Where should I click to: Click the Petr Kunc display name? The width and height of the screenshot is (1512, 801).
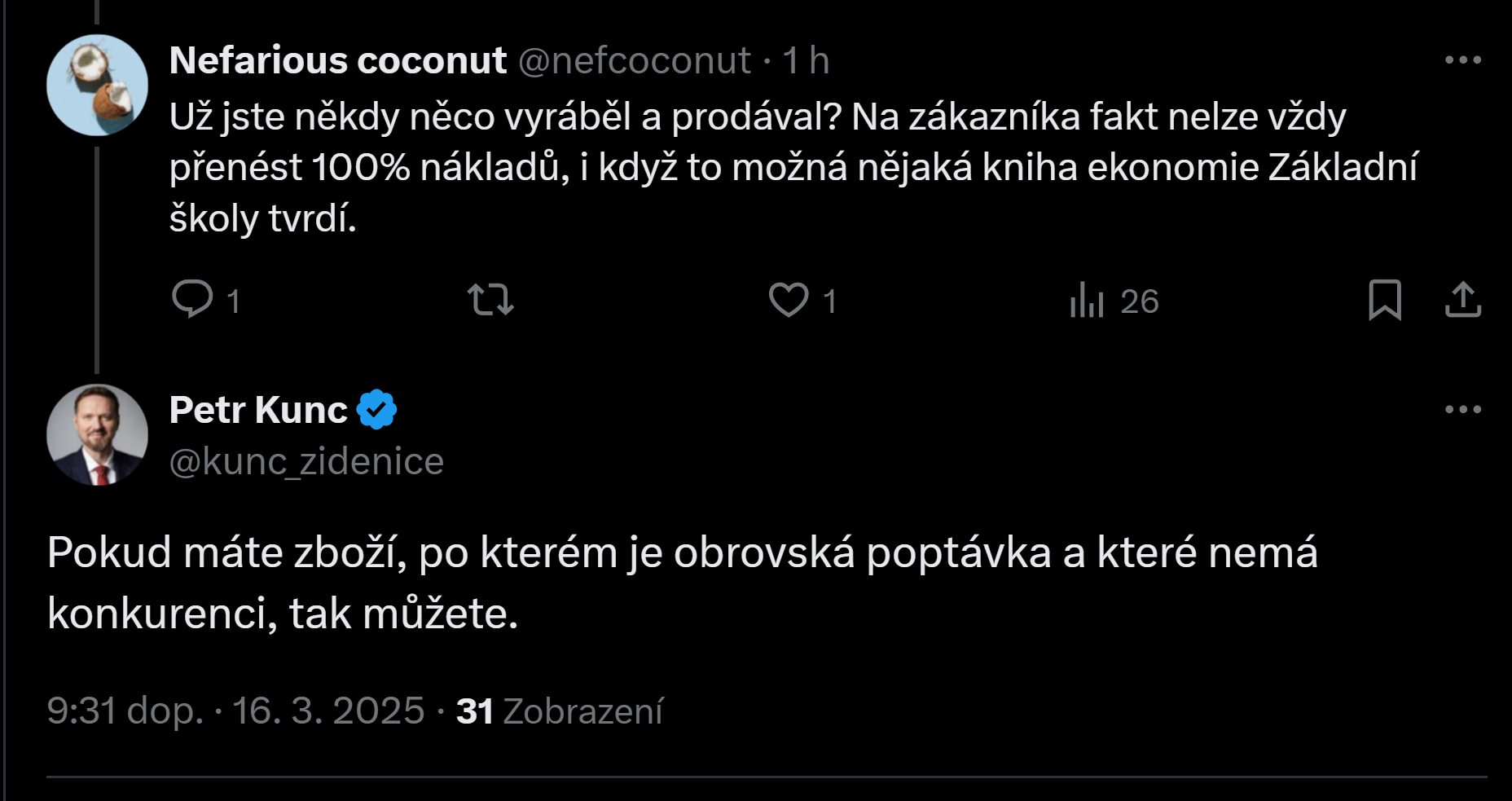point(258,409)
